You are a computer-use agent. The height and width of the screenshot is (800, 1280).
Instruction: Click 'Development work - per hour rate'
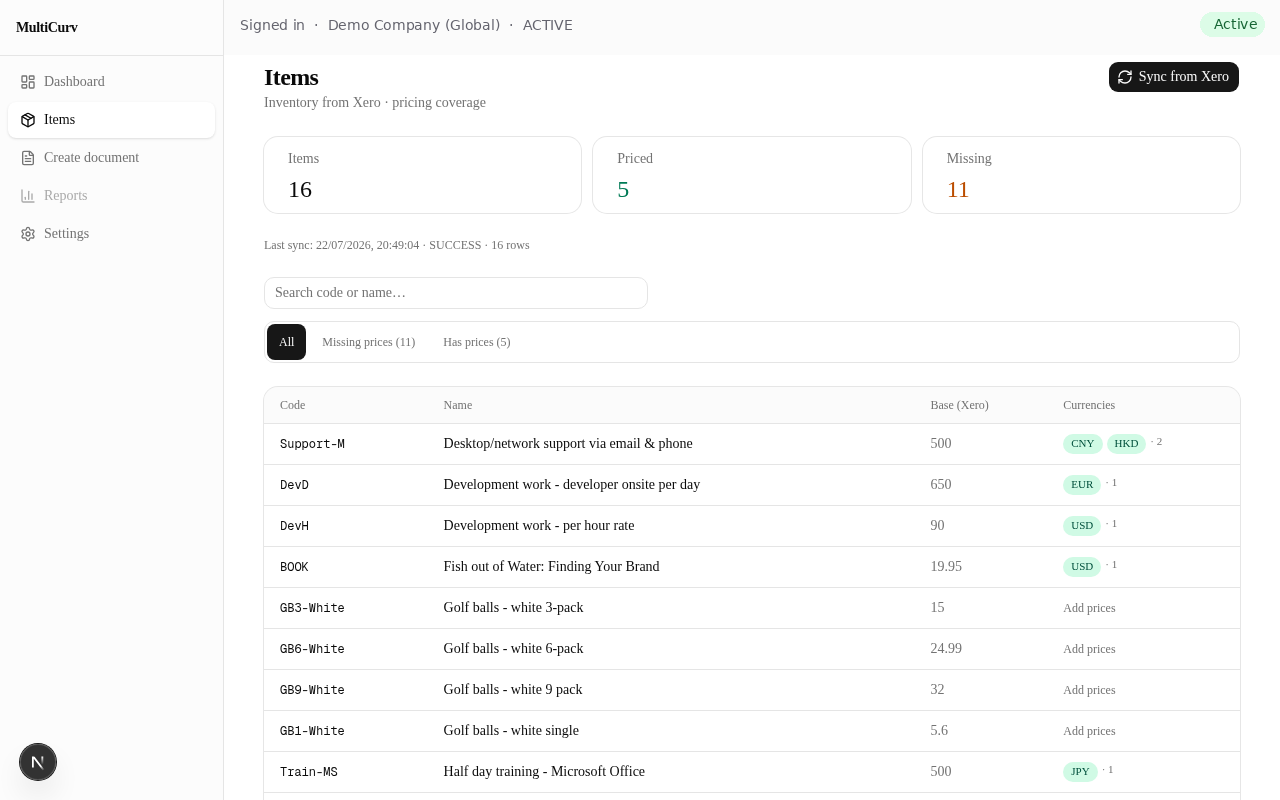coord(539,525)
